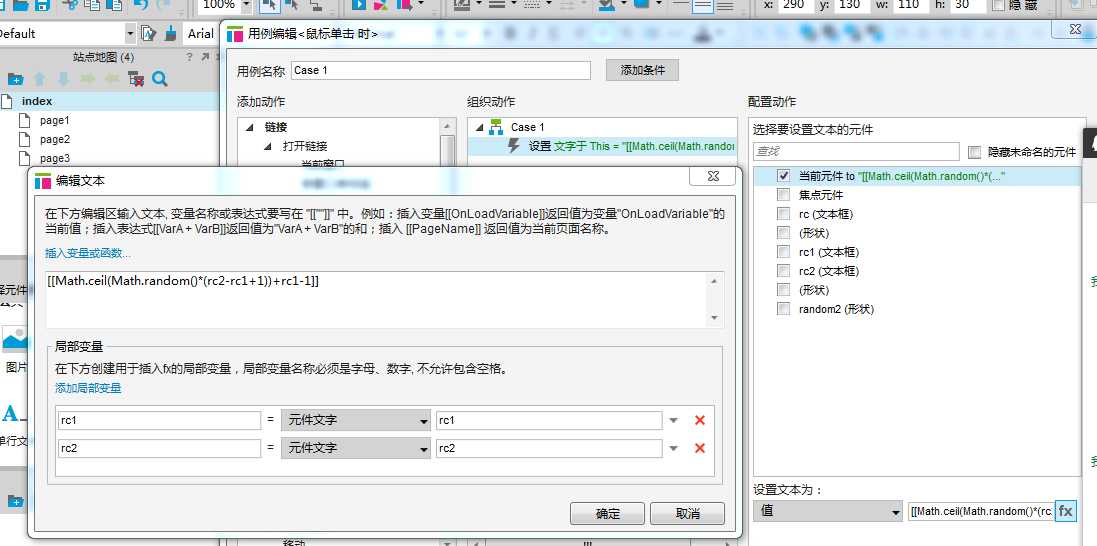1097x546 pixels.
Task: Open the zoom 100% dropdown
Action: click(x=246, y=5)
